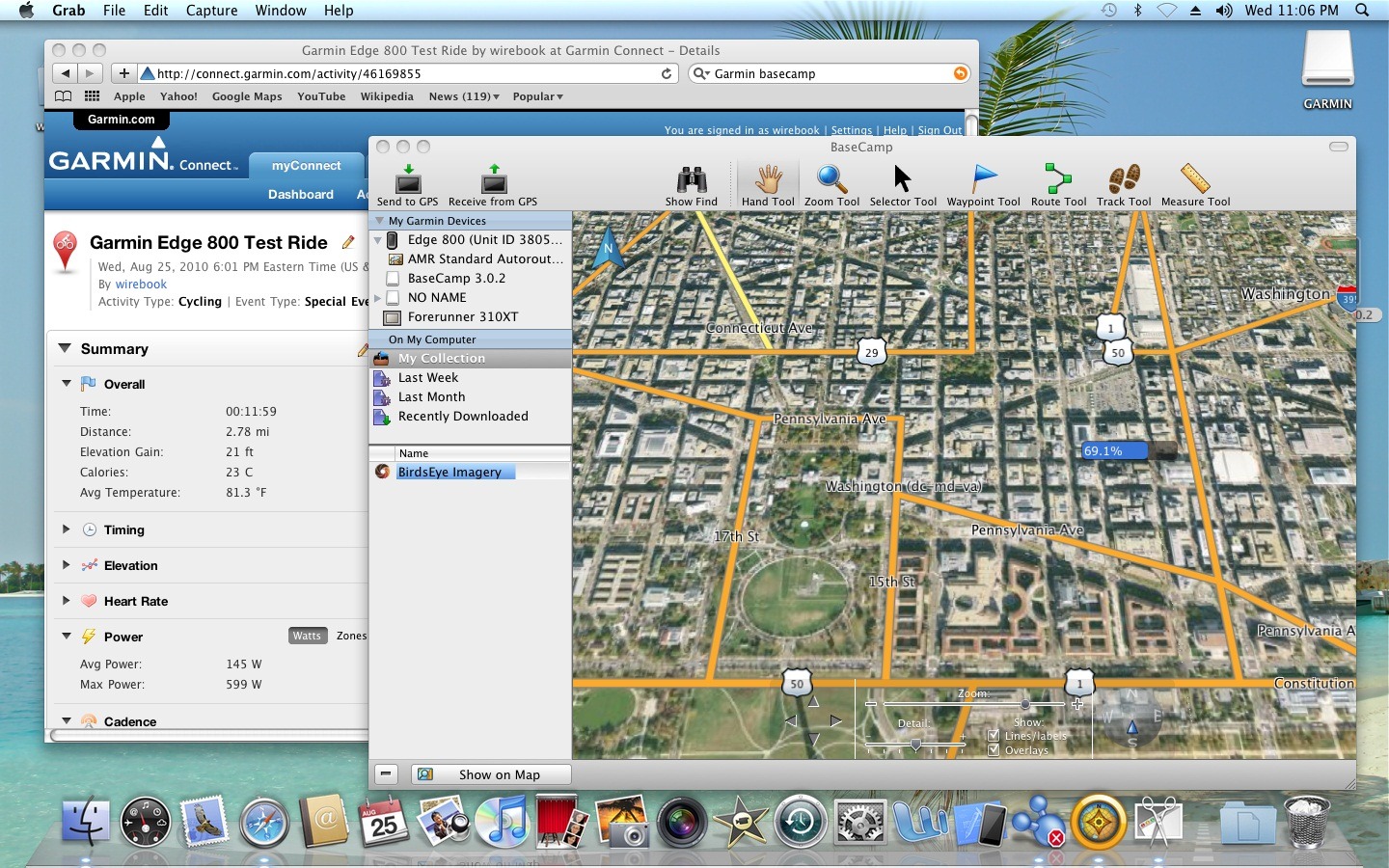Activate the Route Tool

(1058, 179)
